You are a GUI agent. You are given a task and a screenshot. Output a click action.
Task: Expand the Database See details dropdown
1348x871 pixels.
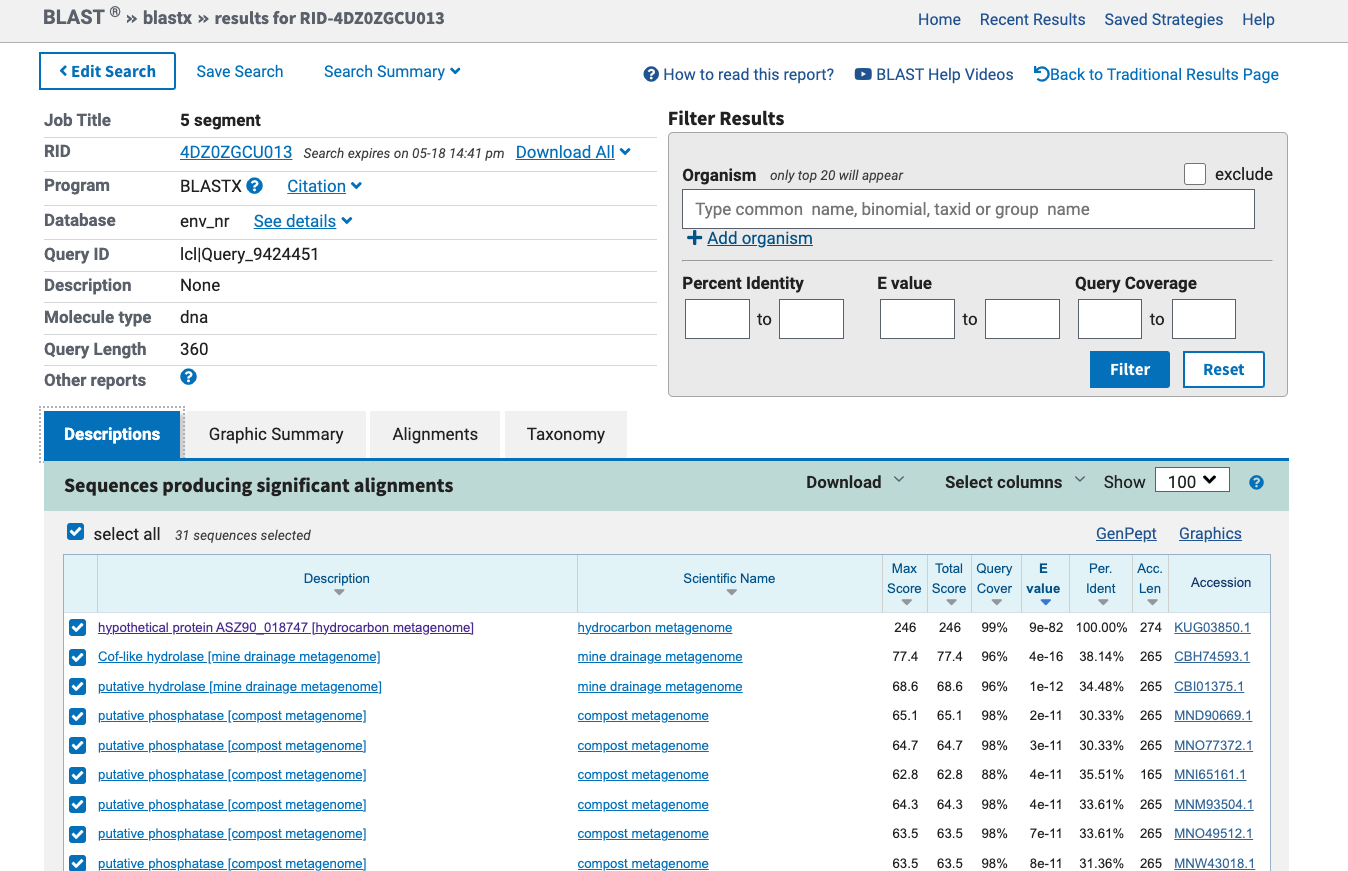303,221
